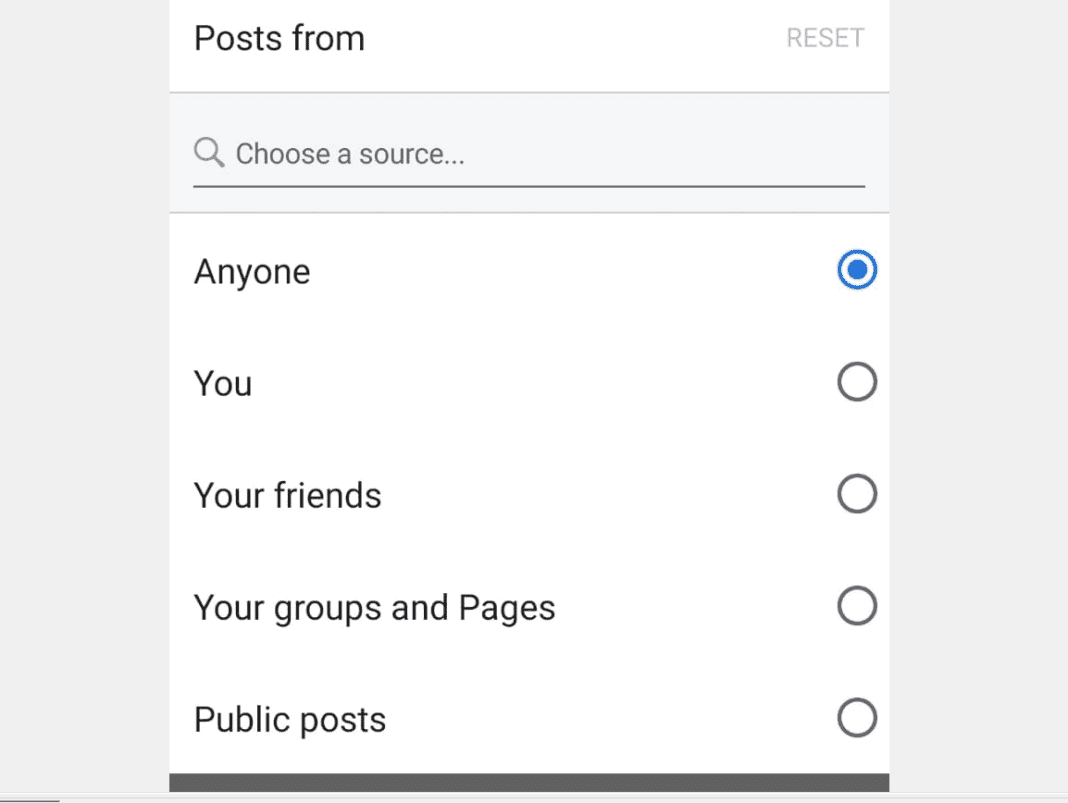Select the You radio button

[857, 381]
